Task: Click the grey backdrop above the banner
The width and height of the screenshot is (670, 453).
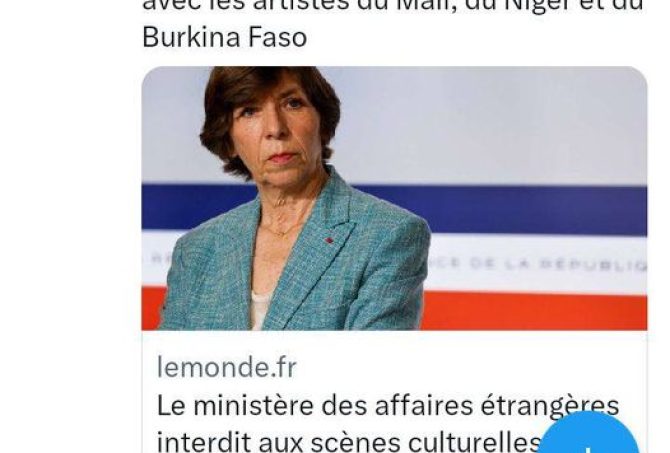Action: (491, 128)
